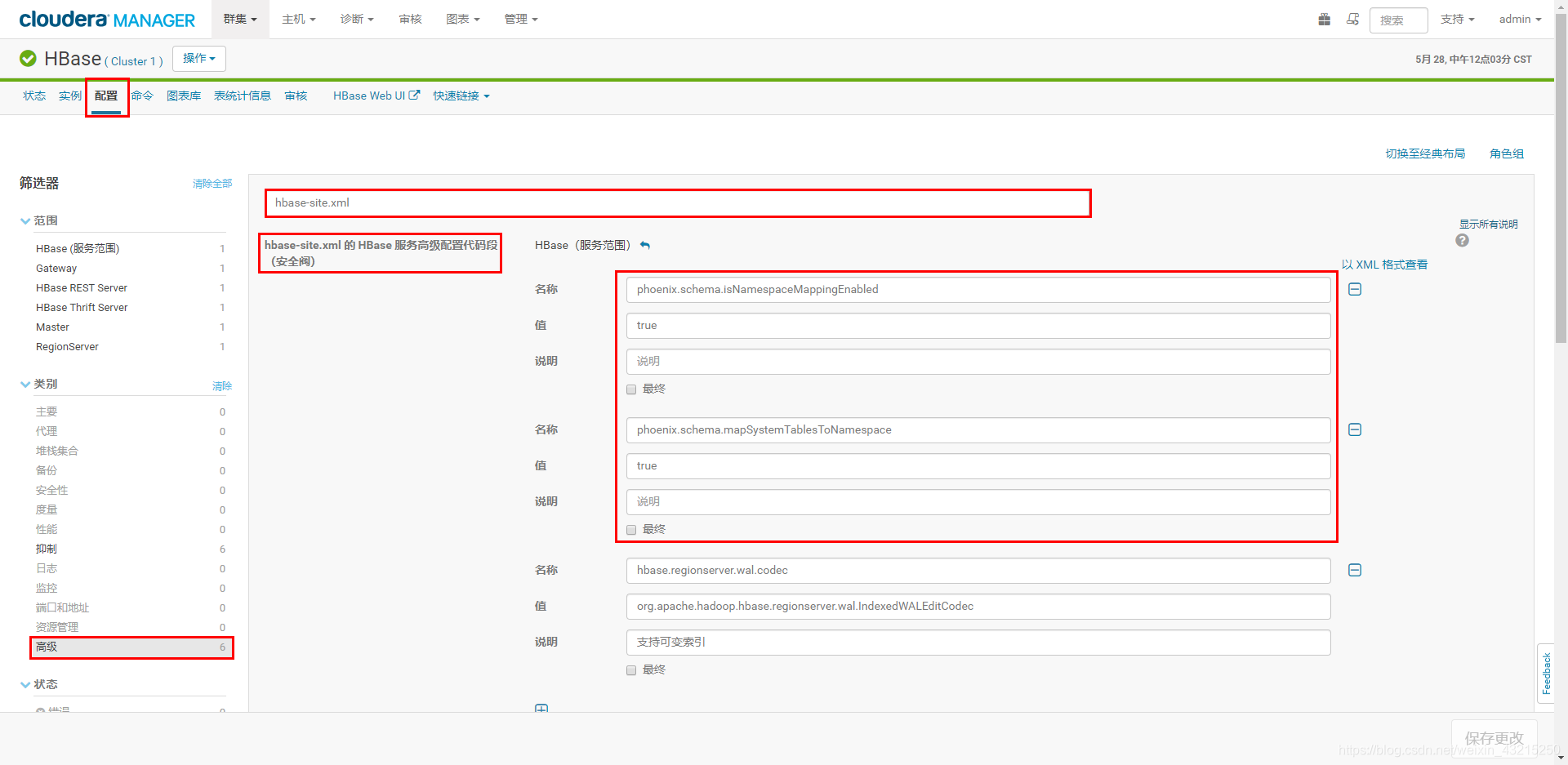This screenshot has width=1568, height=765.
Task: Open the 群集 cluster menu
Action: click(240, 19)
